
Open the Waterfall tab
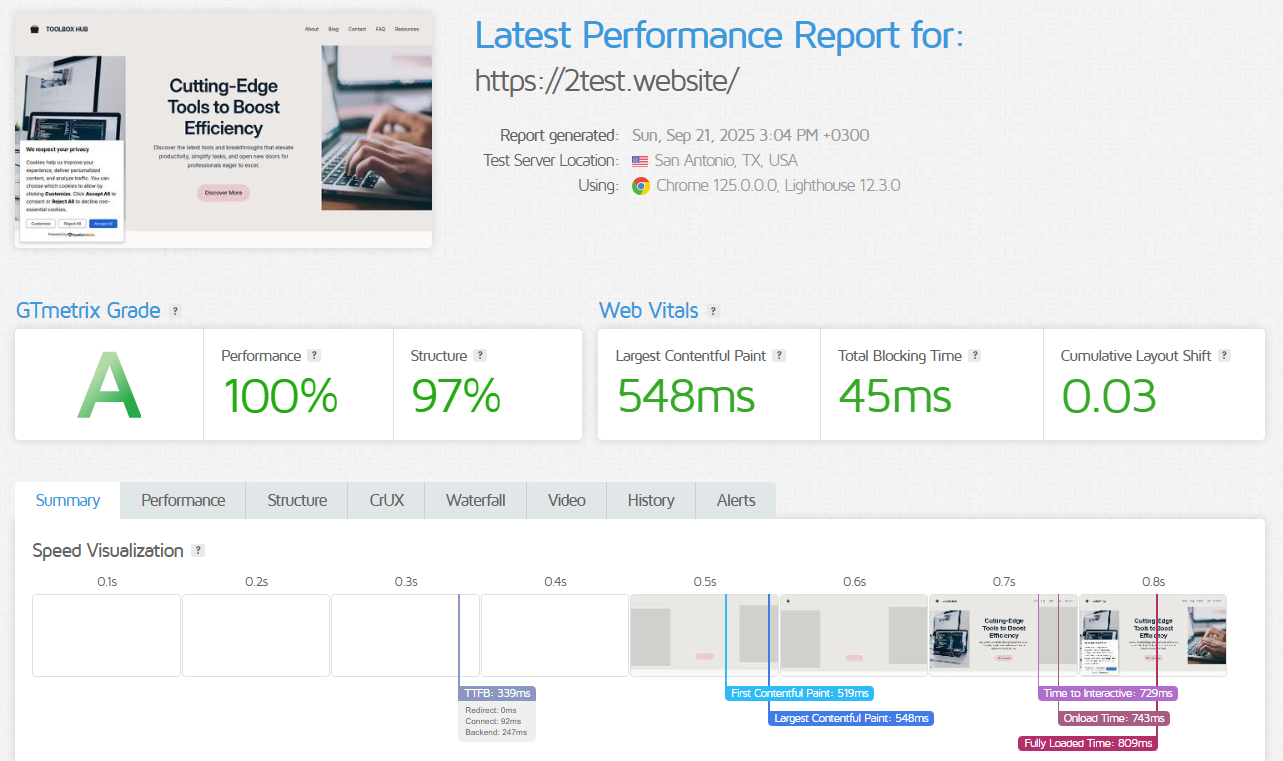(476, 500)
